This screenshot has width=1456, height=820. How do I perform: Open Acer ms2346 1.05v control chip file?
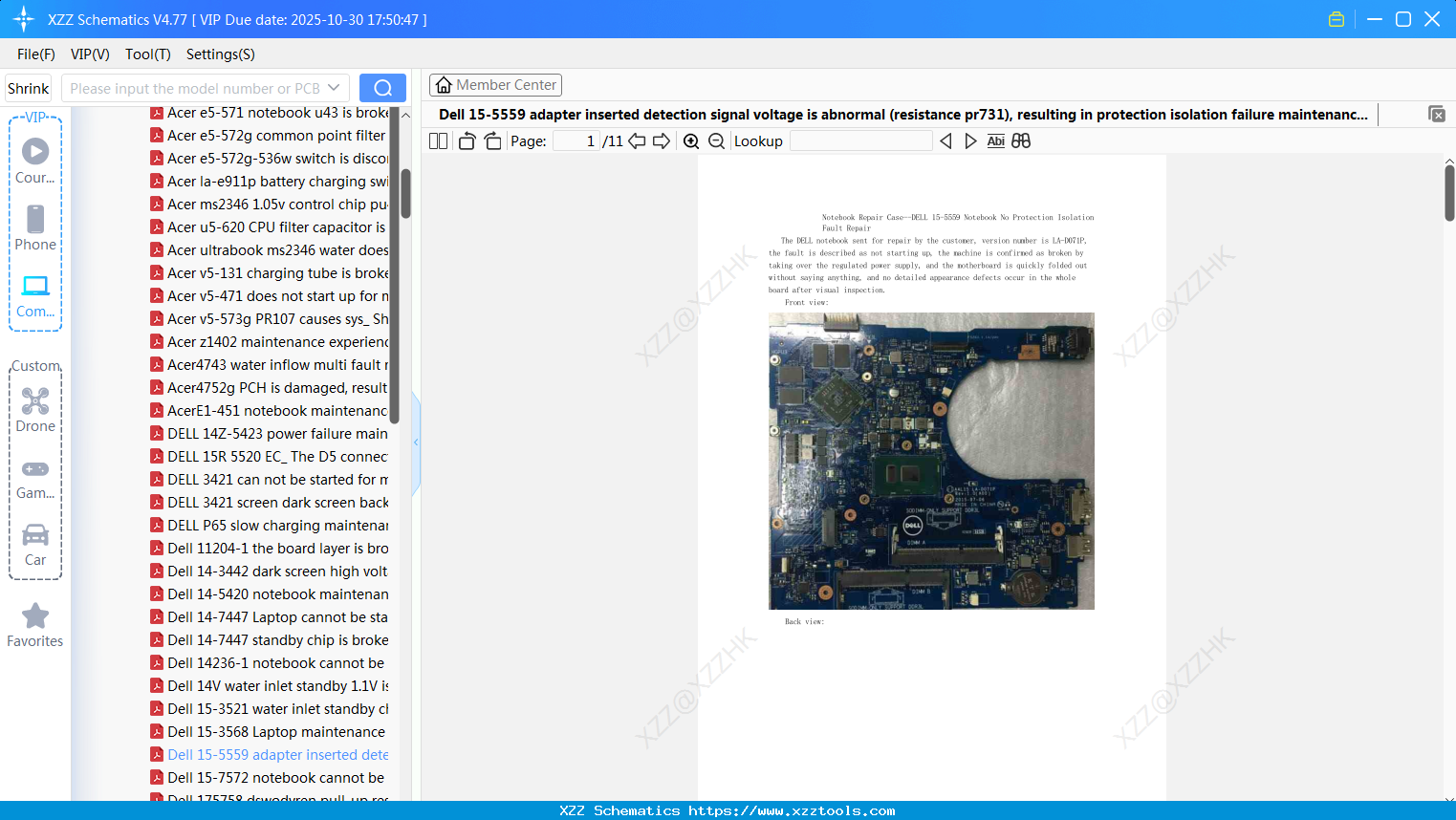pyautogui.click(x=270, y=205)
